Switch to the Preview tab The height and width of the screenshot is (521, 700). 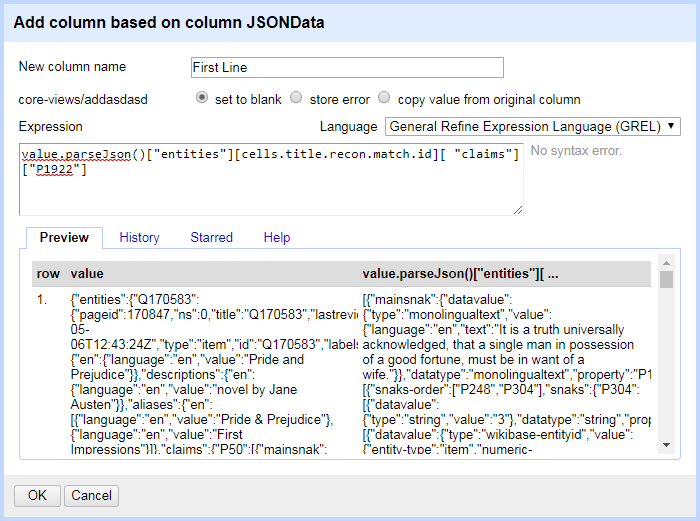pos(64,238)
